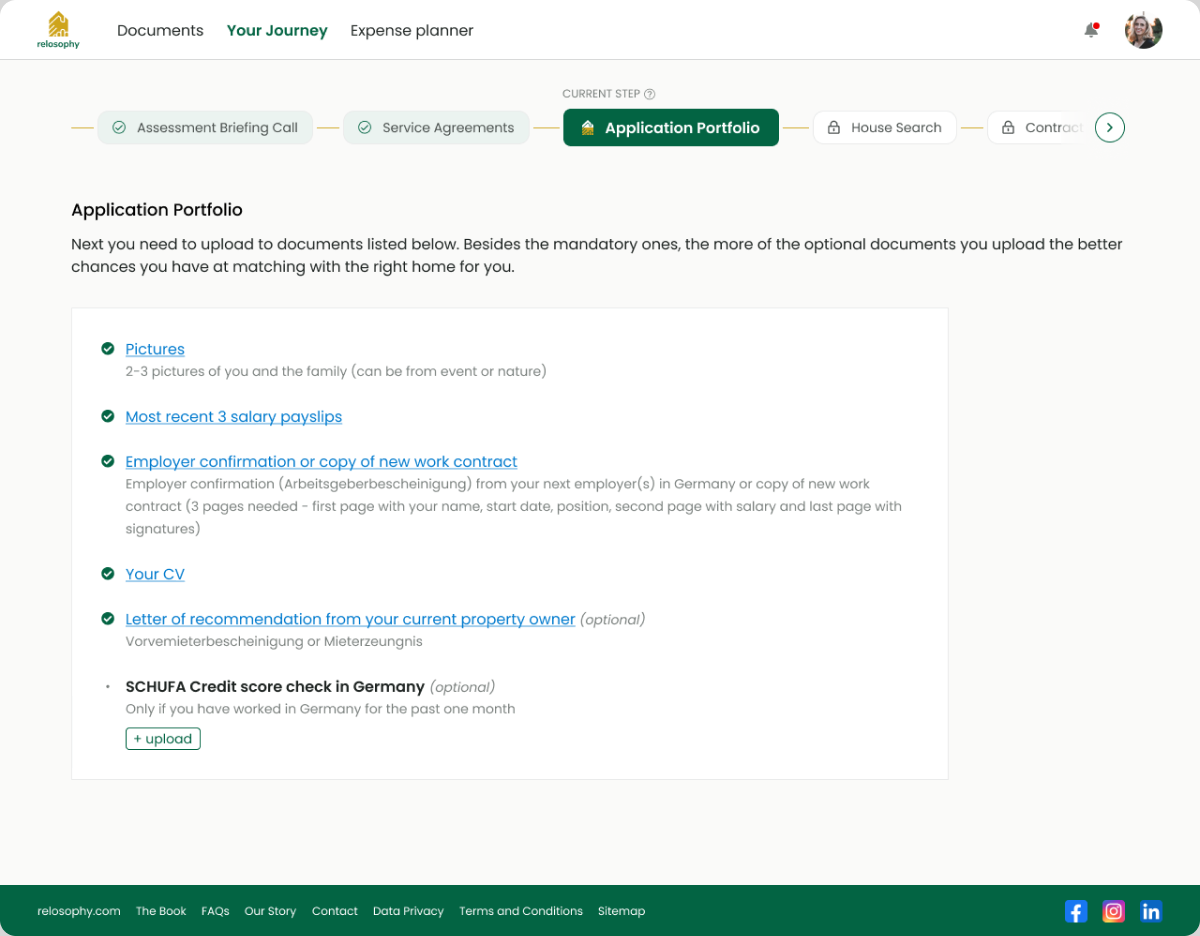1200x936 pixels.
Task: Open the Most recent 3 salary payslips link
Action: 234,417
